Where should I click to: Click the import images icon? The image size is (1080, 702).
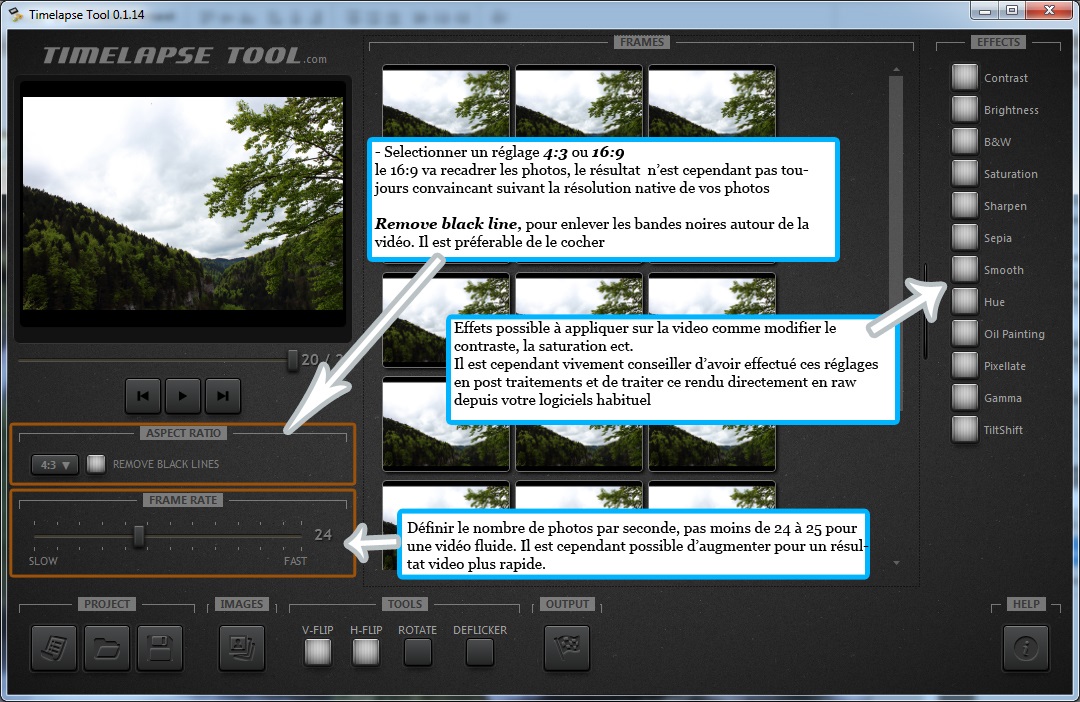241,648
